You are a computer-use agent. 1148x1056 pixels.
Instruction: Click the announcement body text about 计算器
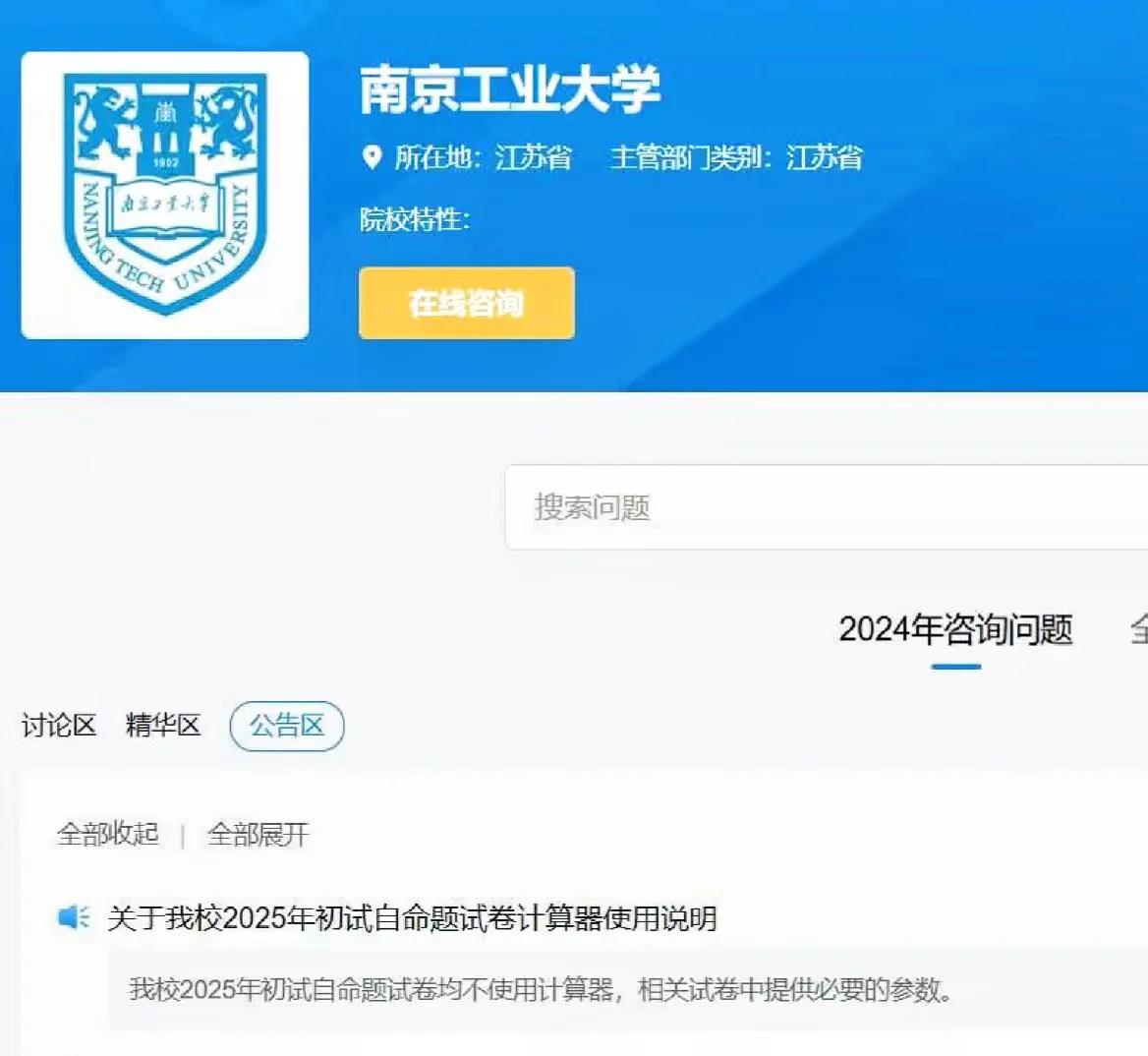(541, 989)
